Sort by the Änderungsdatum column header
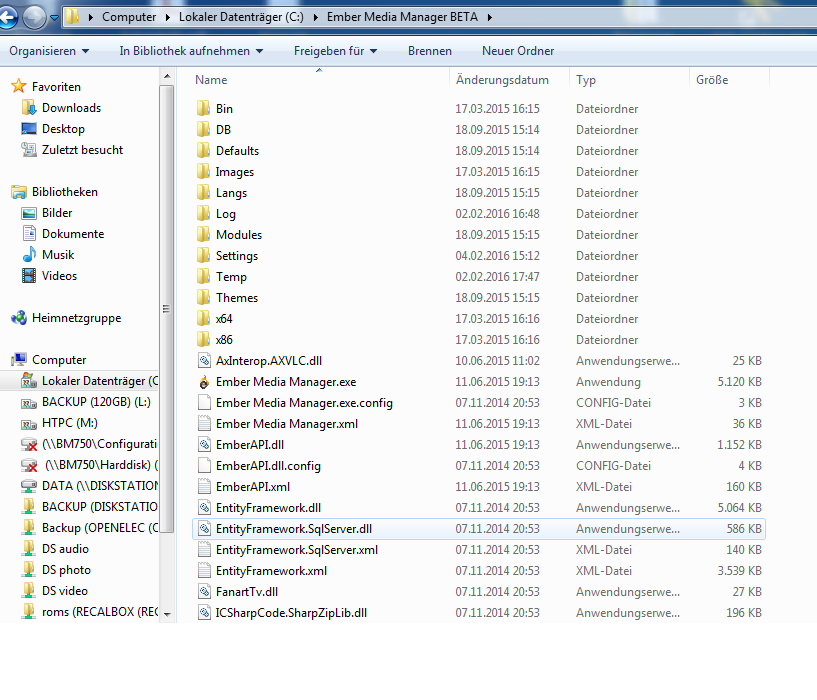Viewport: 817px width, 700px height. coord(509,79)
